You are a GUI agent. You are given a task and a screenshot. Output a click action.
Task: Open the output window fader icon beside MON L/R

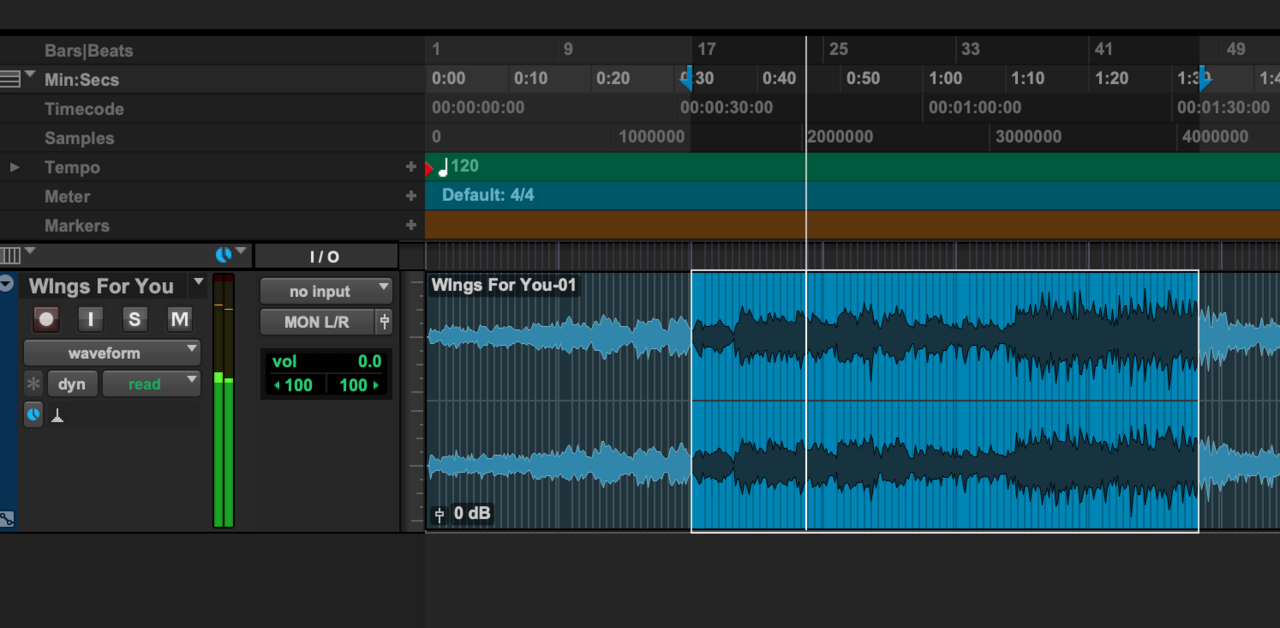click(384, 322)
